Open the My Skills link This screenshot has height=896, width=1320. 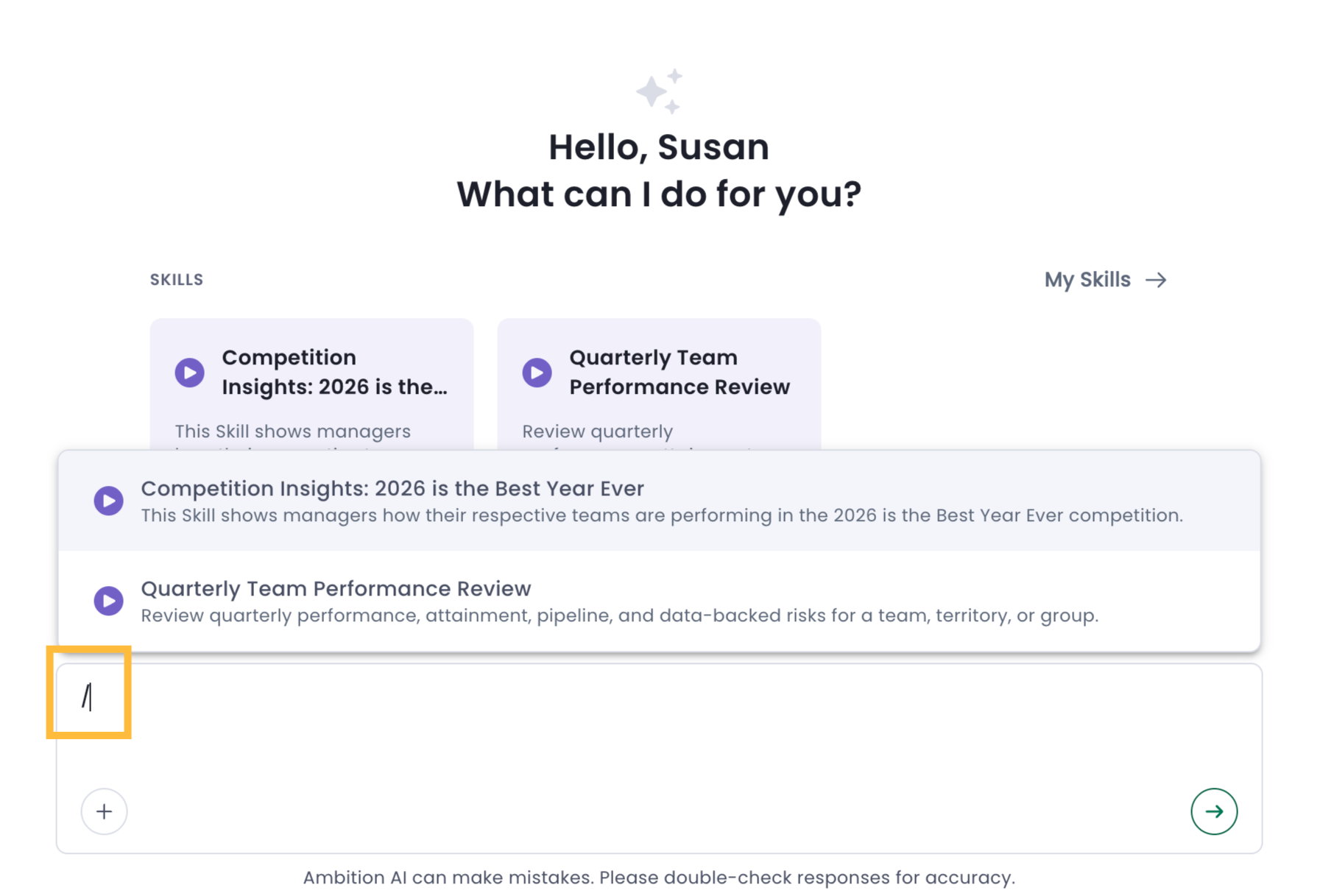1105,280
